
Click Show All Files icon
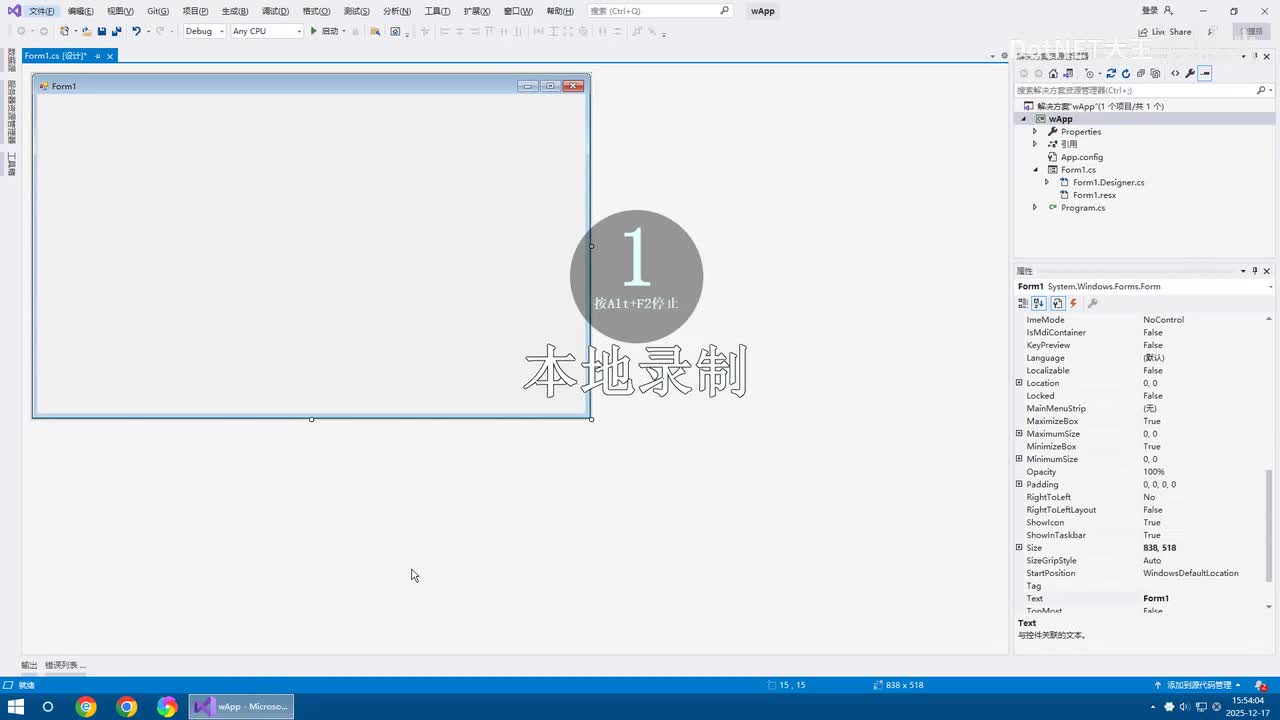click(1155, 73)
